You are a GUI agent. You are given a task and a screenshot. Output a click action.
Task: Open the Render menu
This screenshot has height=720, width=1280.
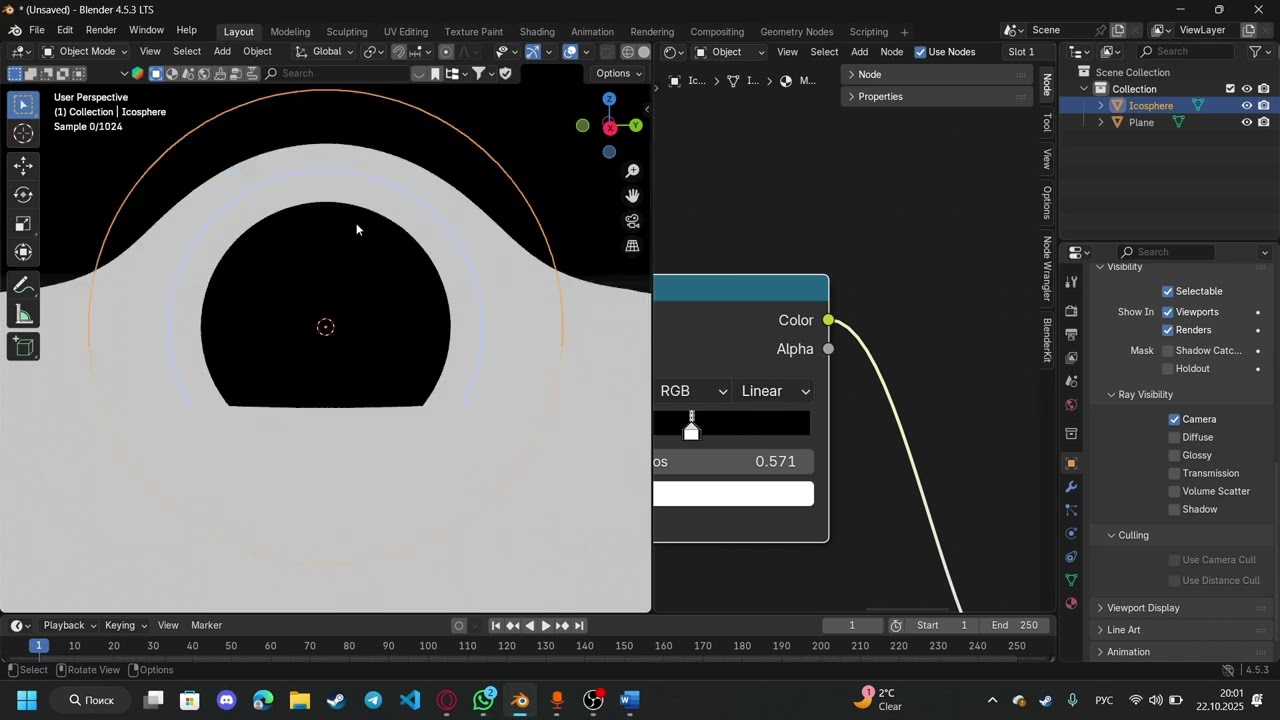click(x=101, y=30)
